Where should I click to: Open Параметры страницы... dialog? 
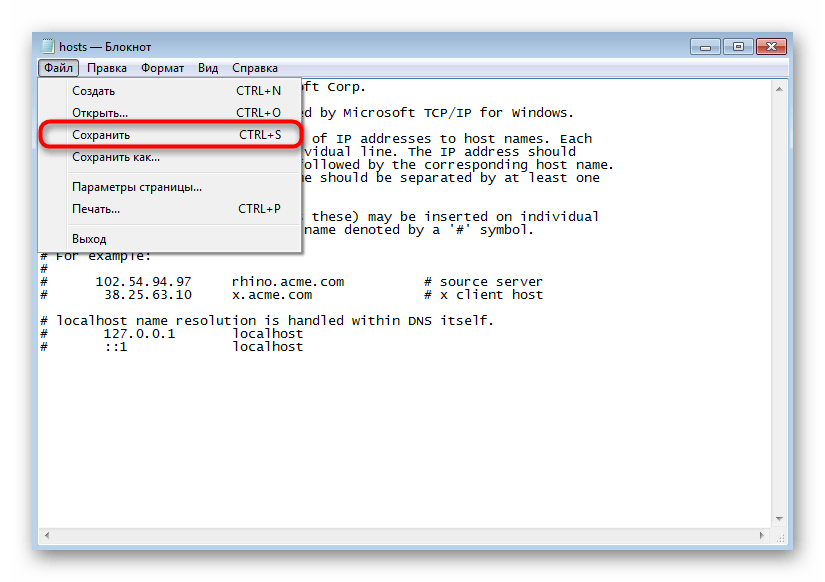170,187
